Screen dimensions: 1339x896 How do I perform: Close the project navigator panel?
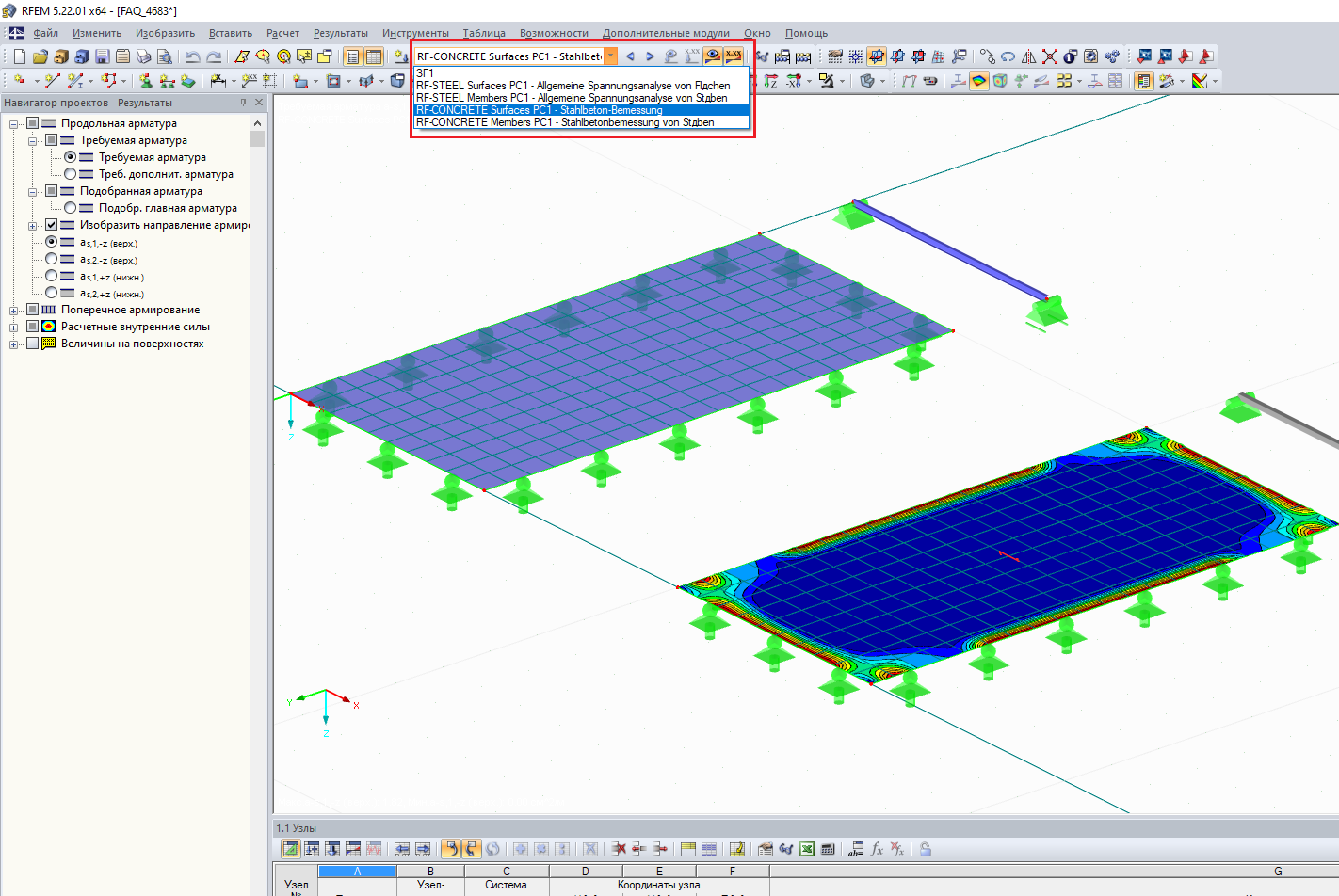click(x=259, y=103)
